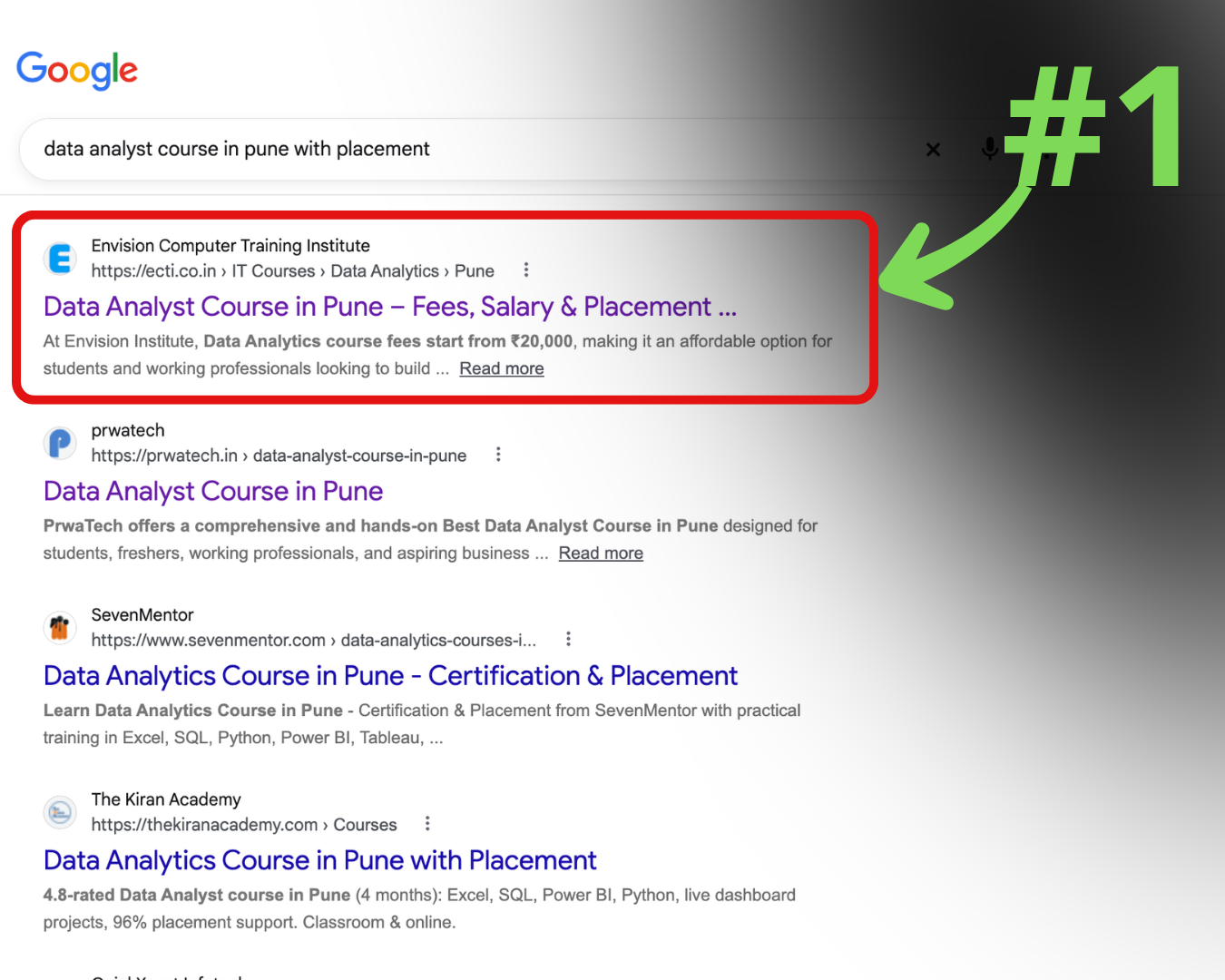Screen dimensions: 1225x980
Task: Click the snippet text 'PrwaTech offers a comprehensive and hands-on'
Action: 241,526
